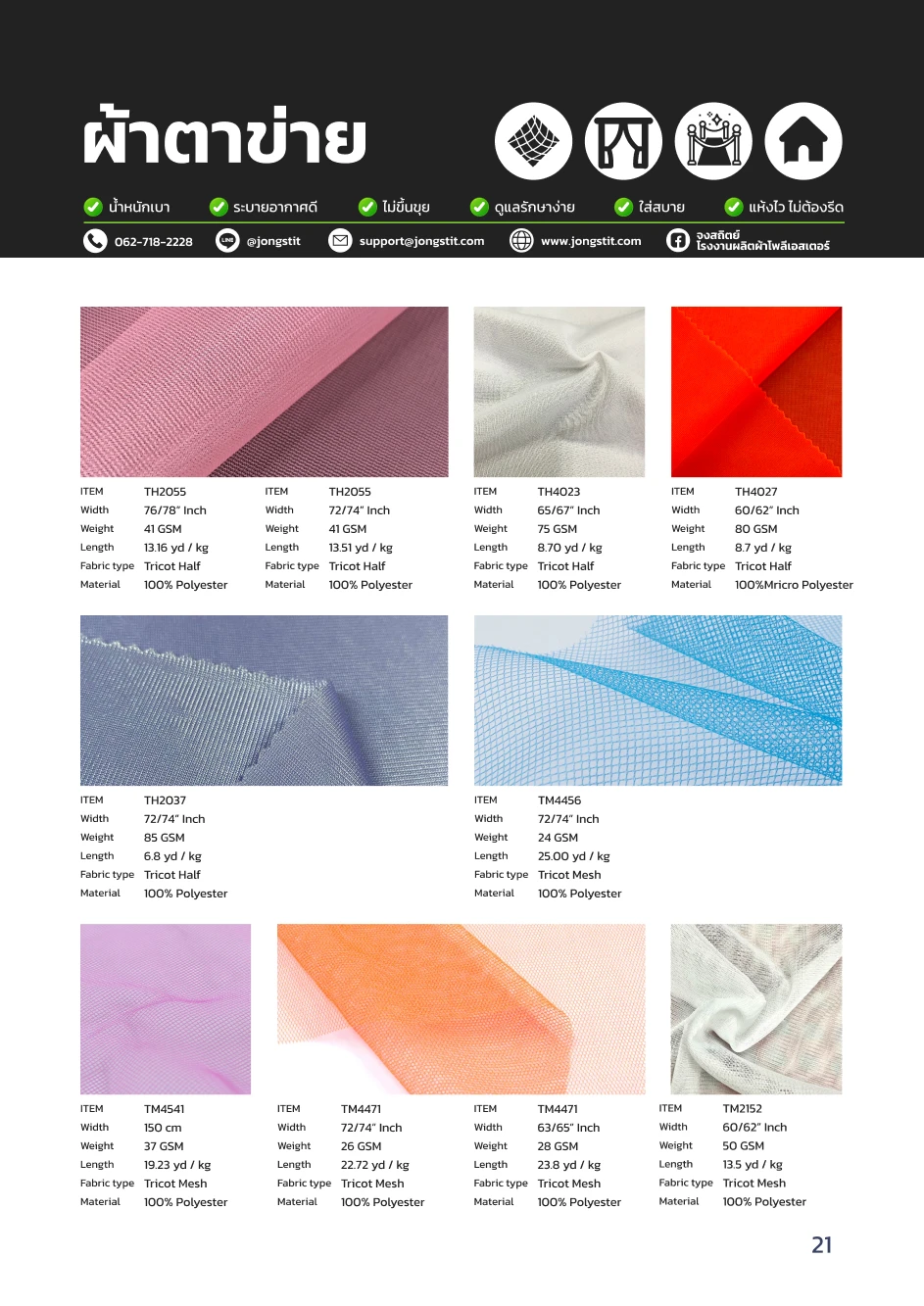
Task: Select item code TH2037
Action: pos(165,800)
